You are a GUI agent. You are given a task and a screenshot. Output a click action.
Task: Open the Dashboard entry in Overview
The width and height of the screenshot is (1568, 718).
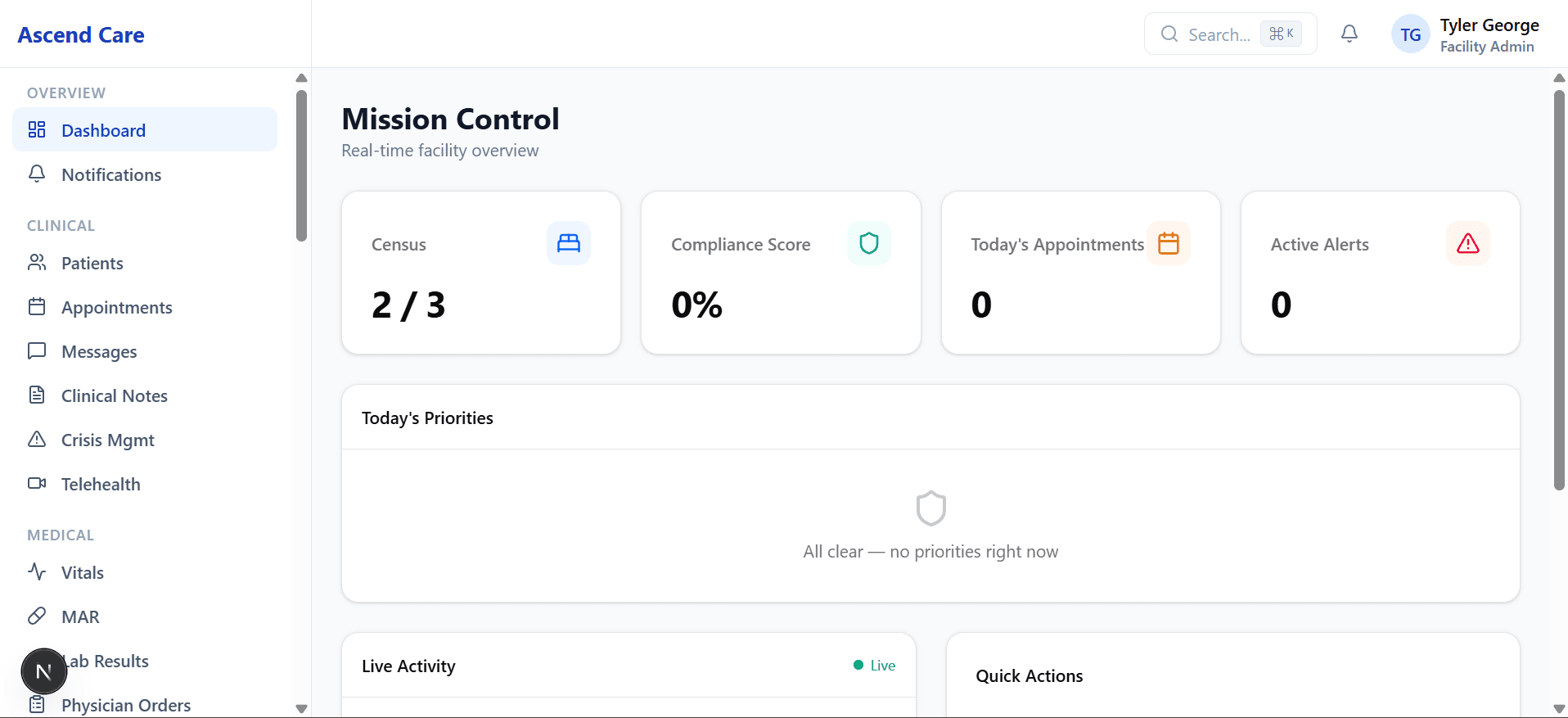(x=104, y=130)
